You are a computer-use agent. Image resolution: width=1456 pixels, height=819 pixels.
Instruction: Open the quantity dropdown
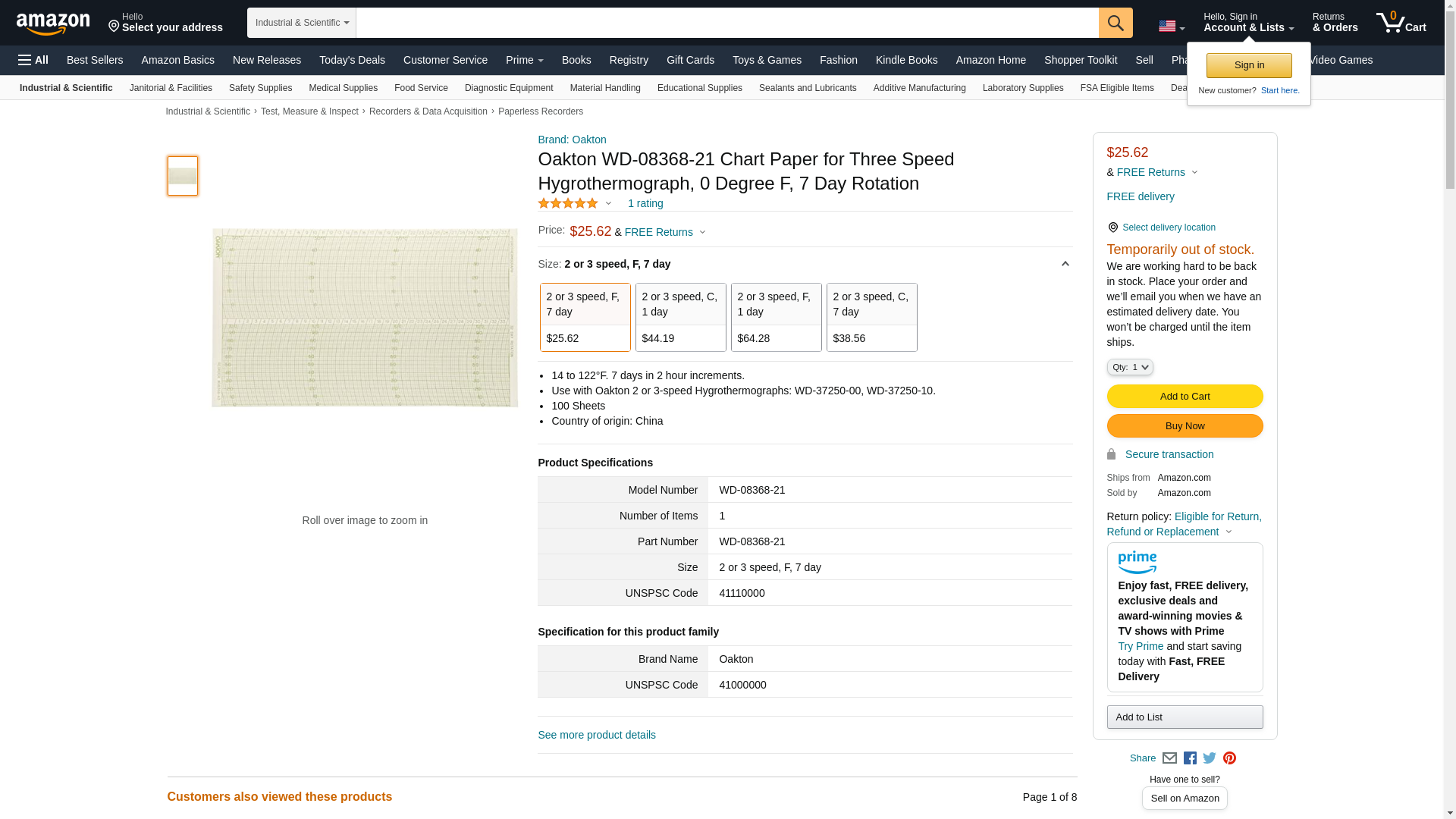[x=1129, y=367]
